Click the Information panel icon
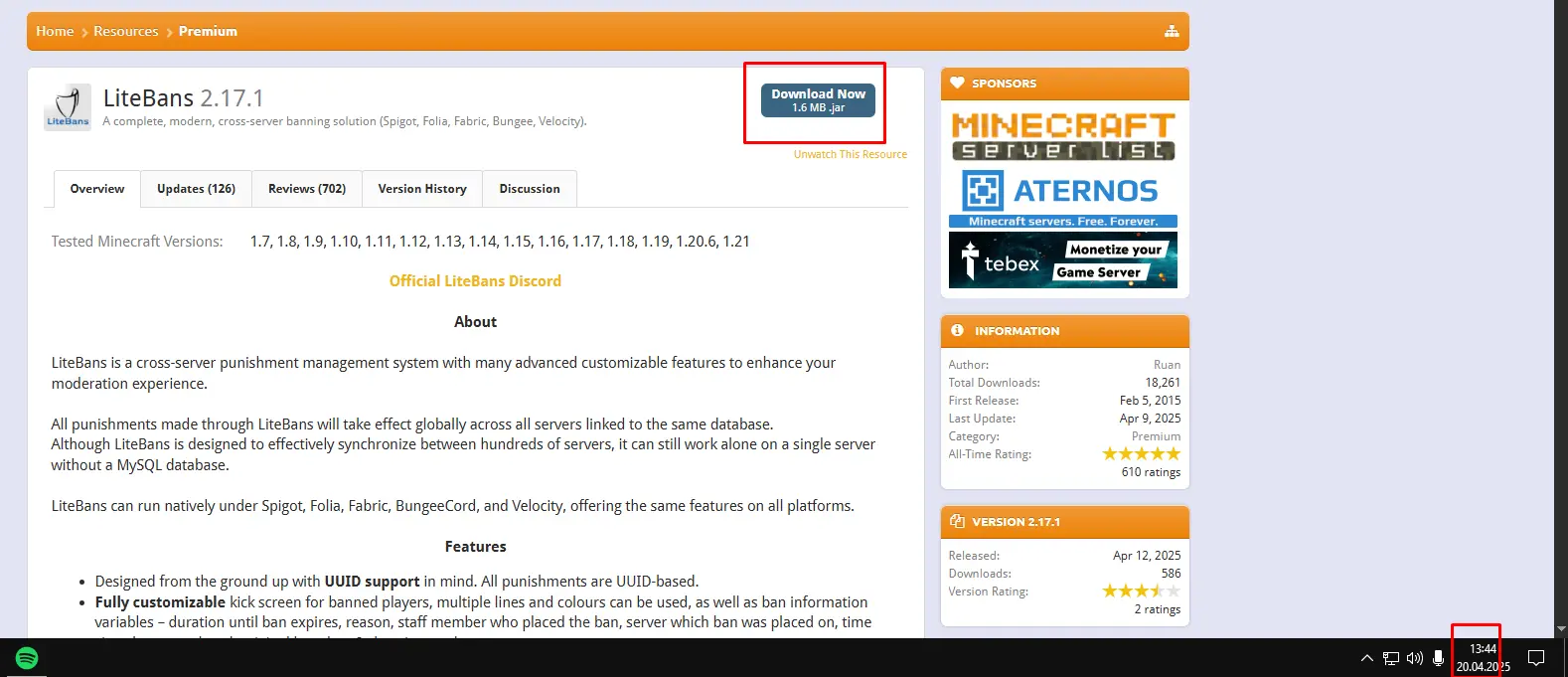This screenshot has height=677, width=1568. (957, 330)
